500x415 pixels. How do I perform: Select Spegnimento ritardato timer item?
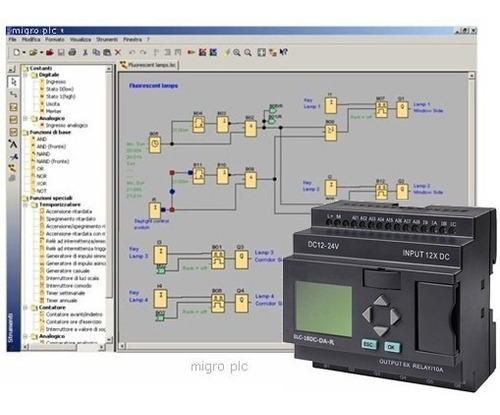[71, 219]
